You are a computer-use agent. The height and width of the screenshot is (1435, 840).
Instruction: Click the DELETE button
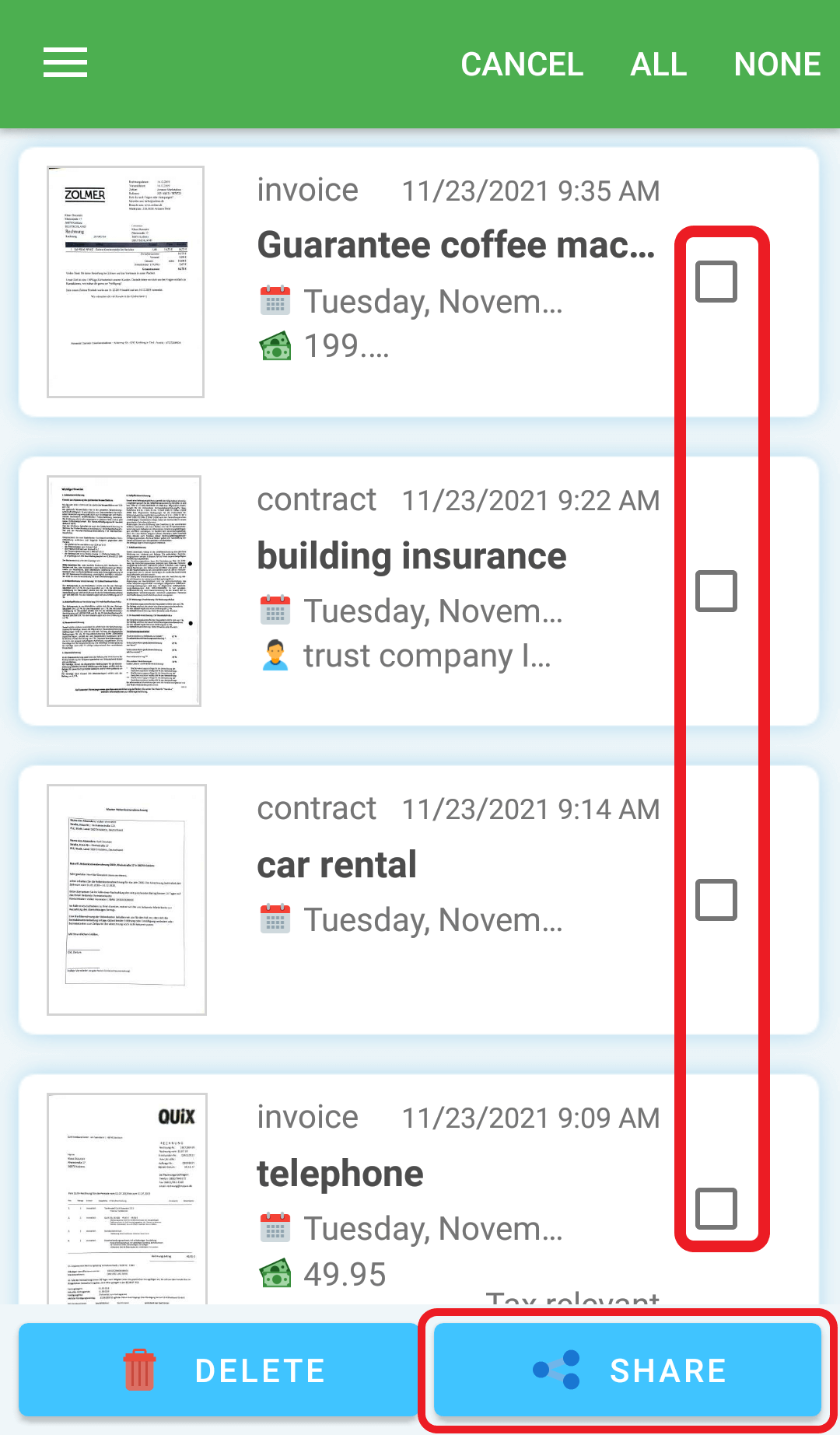click(x=219, y=1370)
